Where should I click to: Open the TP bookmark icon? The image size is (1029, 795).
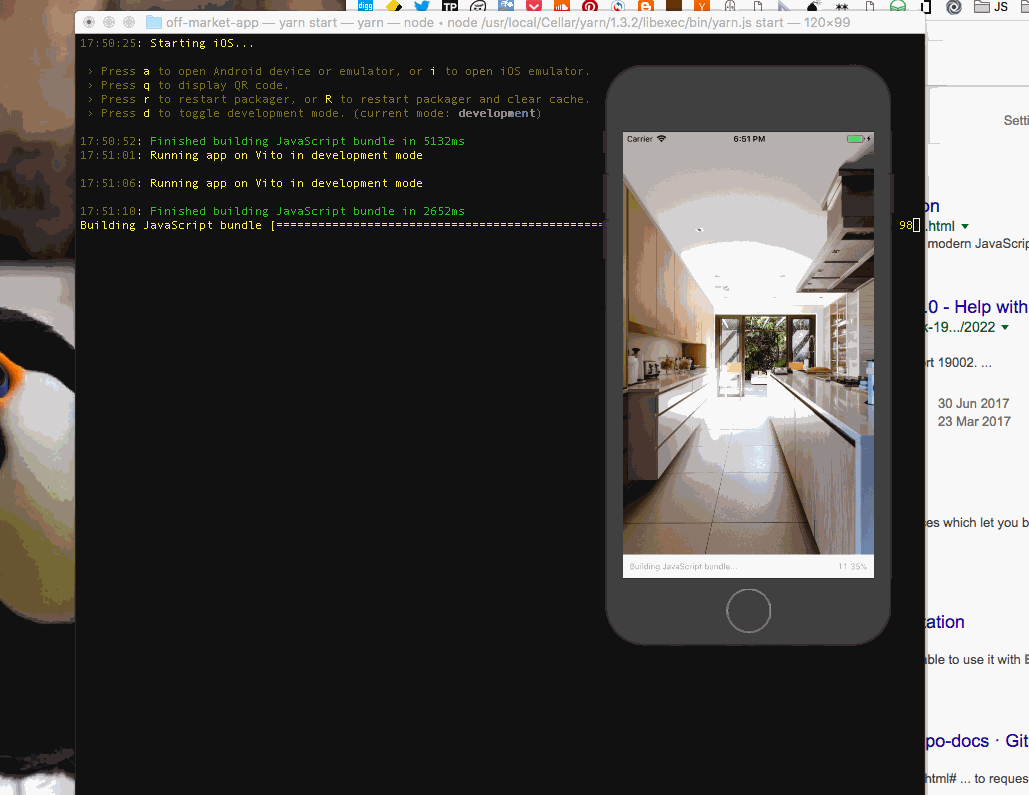pyautogui.click(x=450, y=7)
